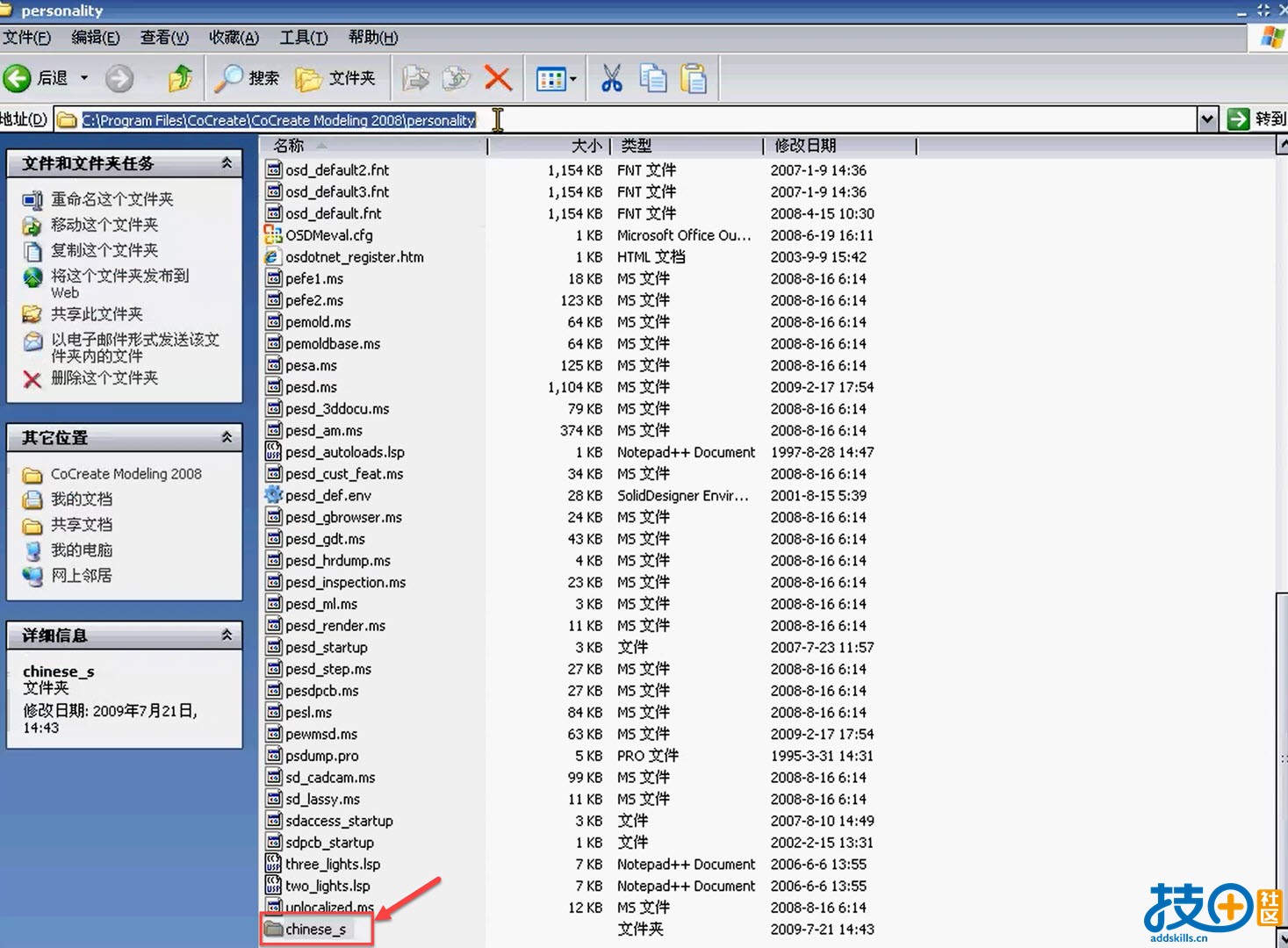Select the sdpcb_startup file icon

[273, 843]
